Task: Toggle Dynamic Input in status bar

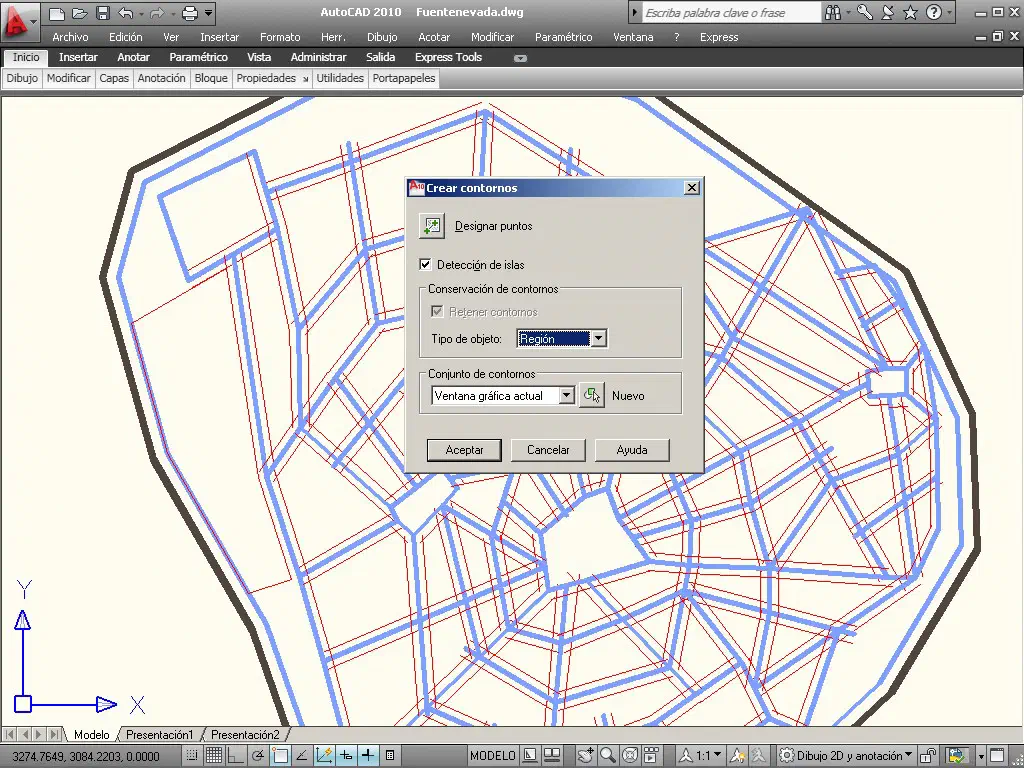Action: [x=346, y=756]
